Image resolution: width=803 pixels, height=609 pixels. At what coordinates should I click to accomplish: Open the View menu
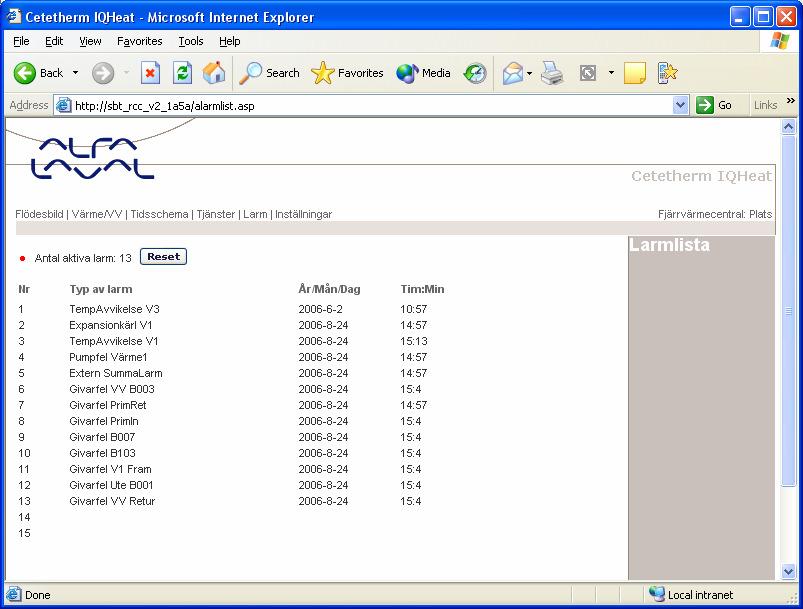[x=90, y=41]
